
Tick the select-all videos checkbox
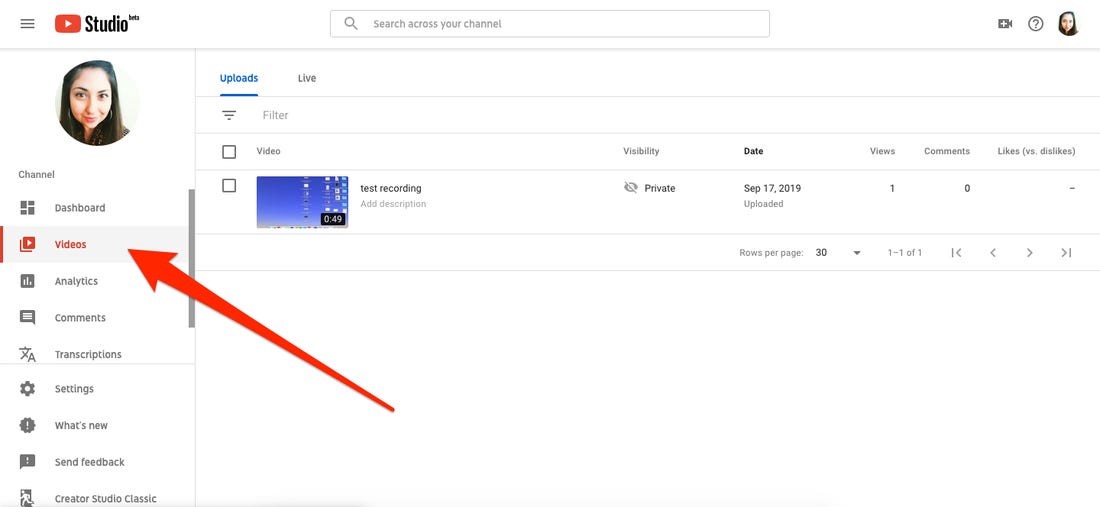point(229,151)
